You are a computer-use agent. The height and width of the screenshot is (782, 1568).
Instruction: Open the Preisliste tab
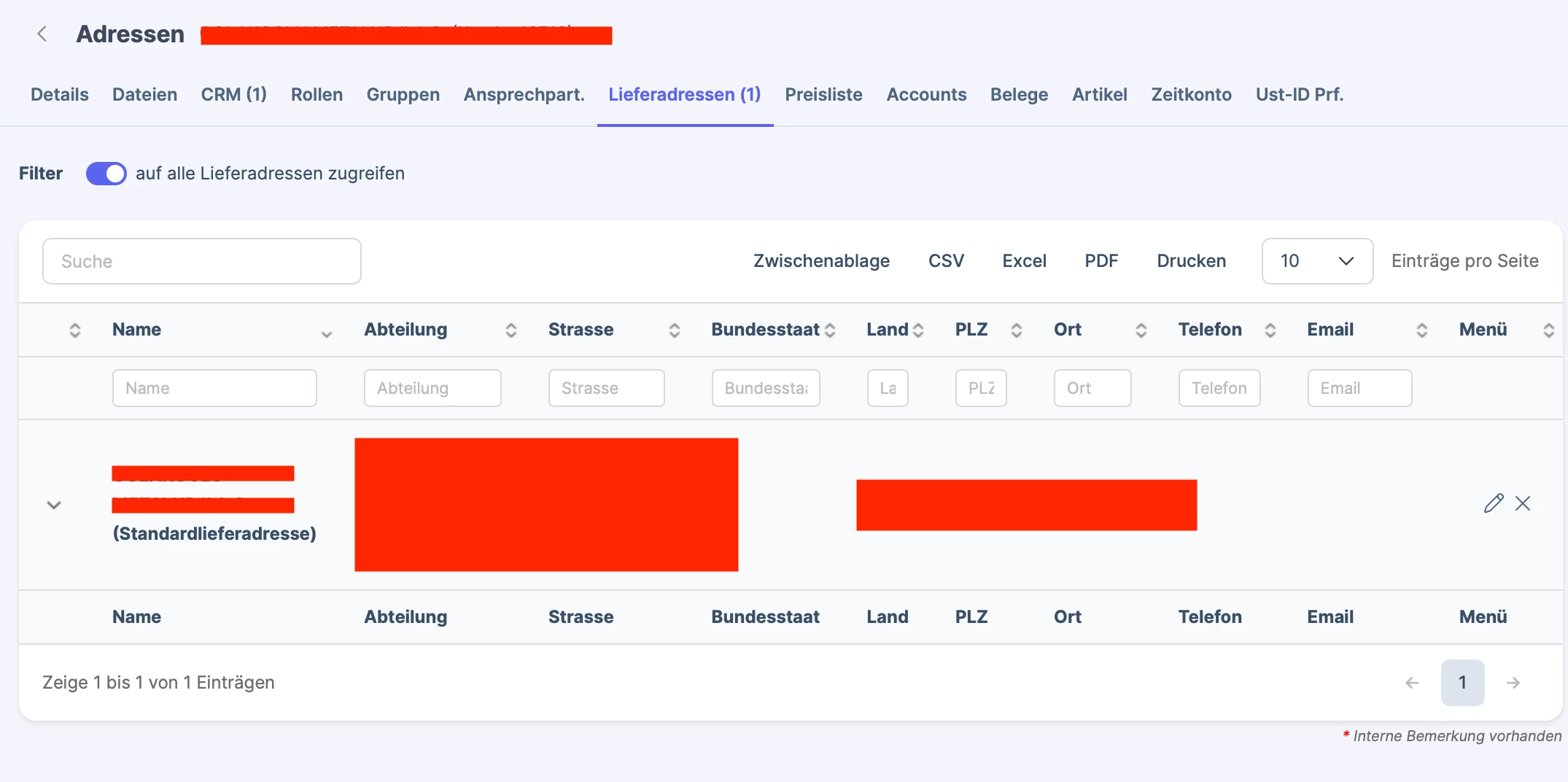pos(823,95)
